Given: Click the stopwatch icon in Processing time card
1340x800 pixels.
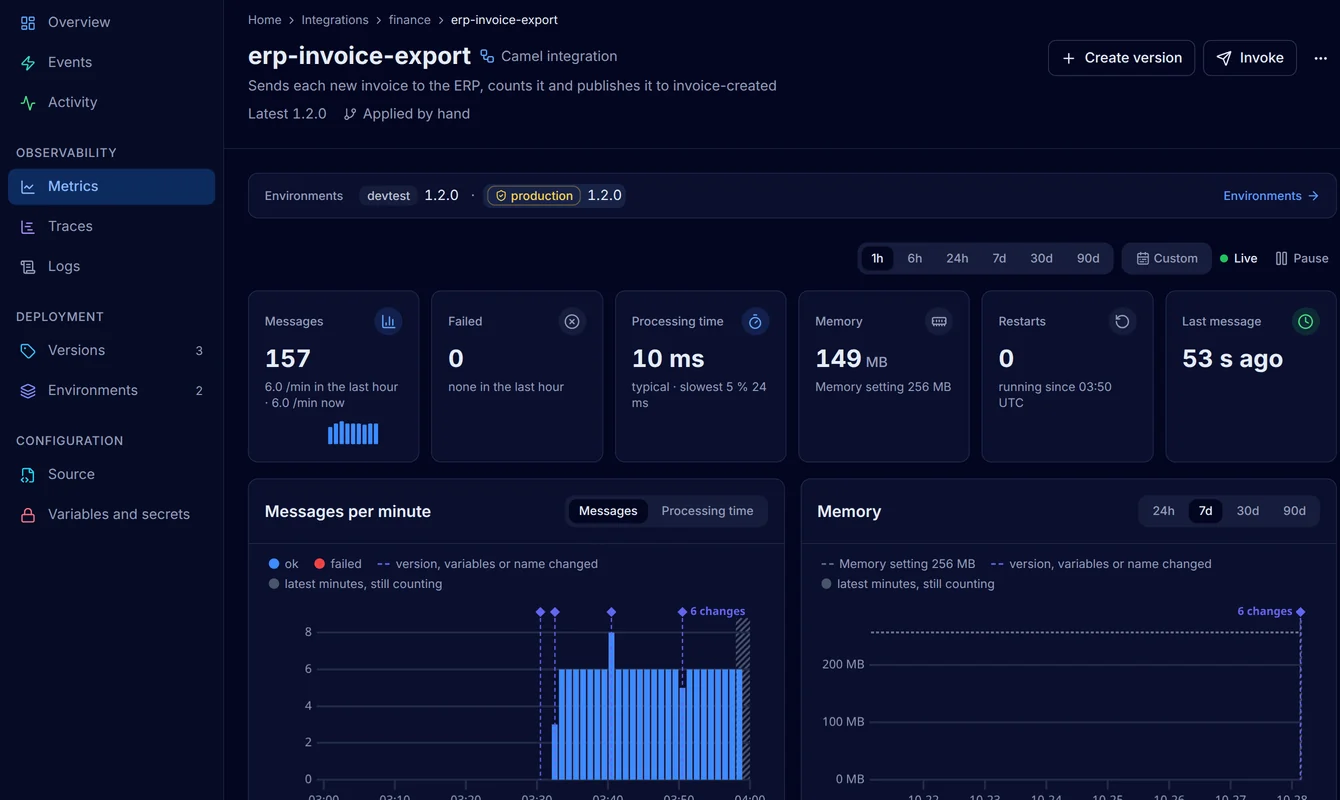Looking at the screenshot, I should tap(755, 321).
